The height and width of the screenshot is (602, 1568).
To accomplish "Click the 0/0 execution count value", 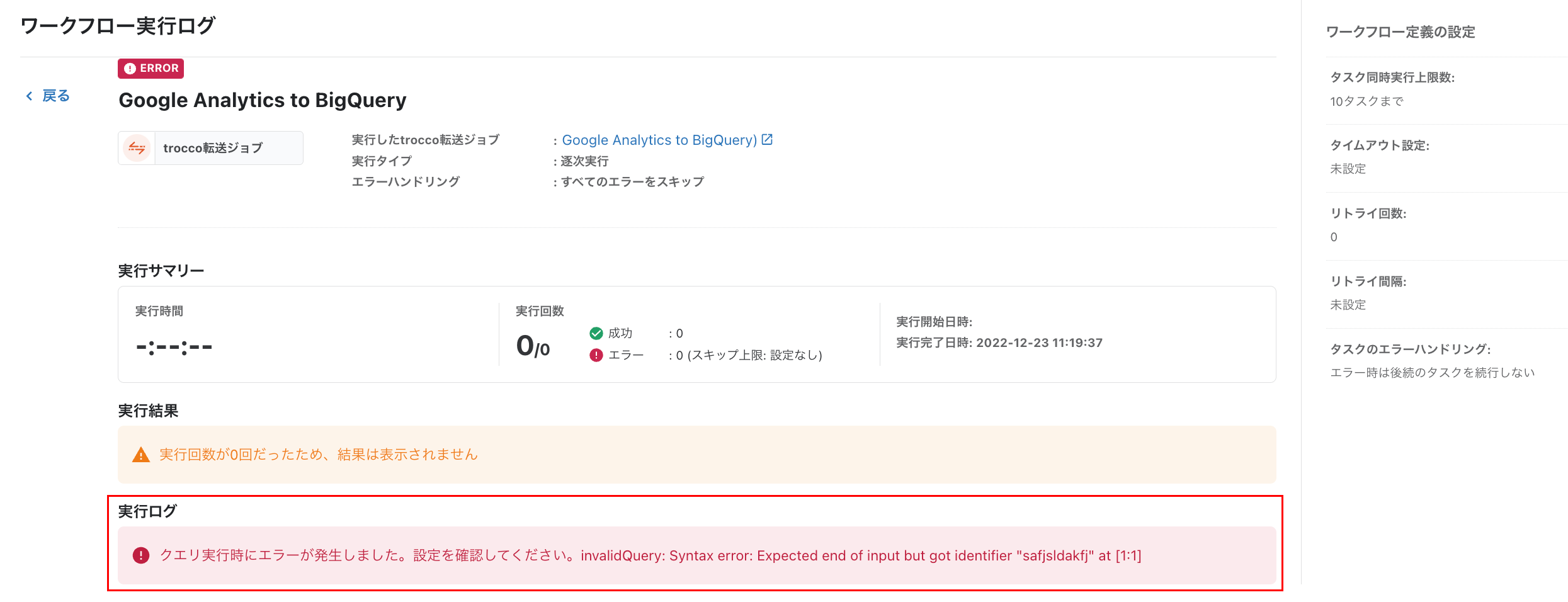I will click(x=533, y=346).
